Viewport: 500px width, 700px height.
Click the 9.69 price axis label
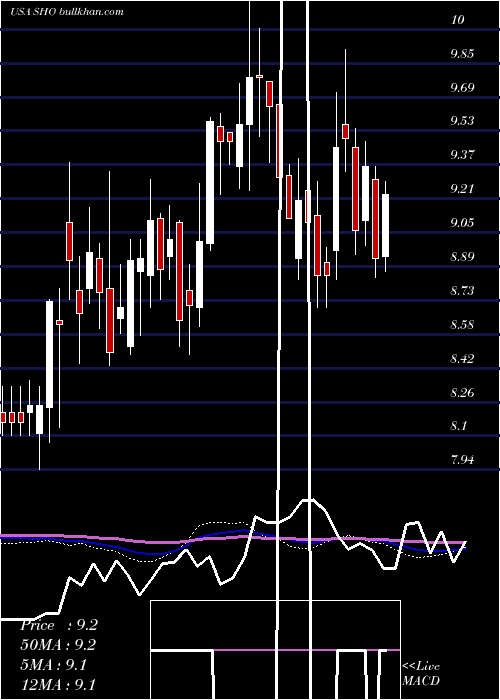[x=462, y=87]
